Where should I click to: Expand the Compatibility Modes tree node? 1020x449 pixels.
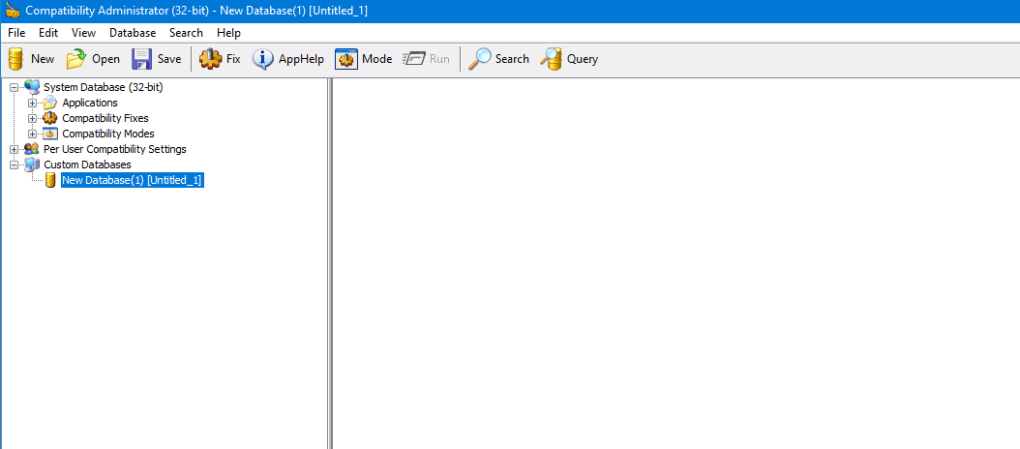33,134
